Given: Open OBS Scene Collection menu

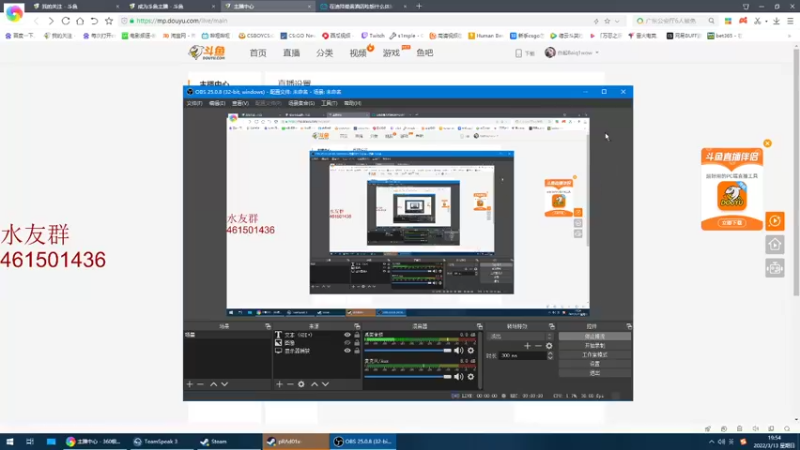Looking at the screenshot, I should (301, 103).
